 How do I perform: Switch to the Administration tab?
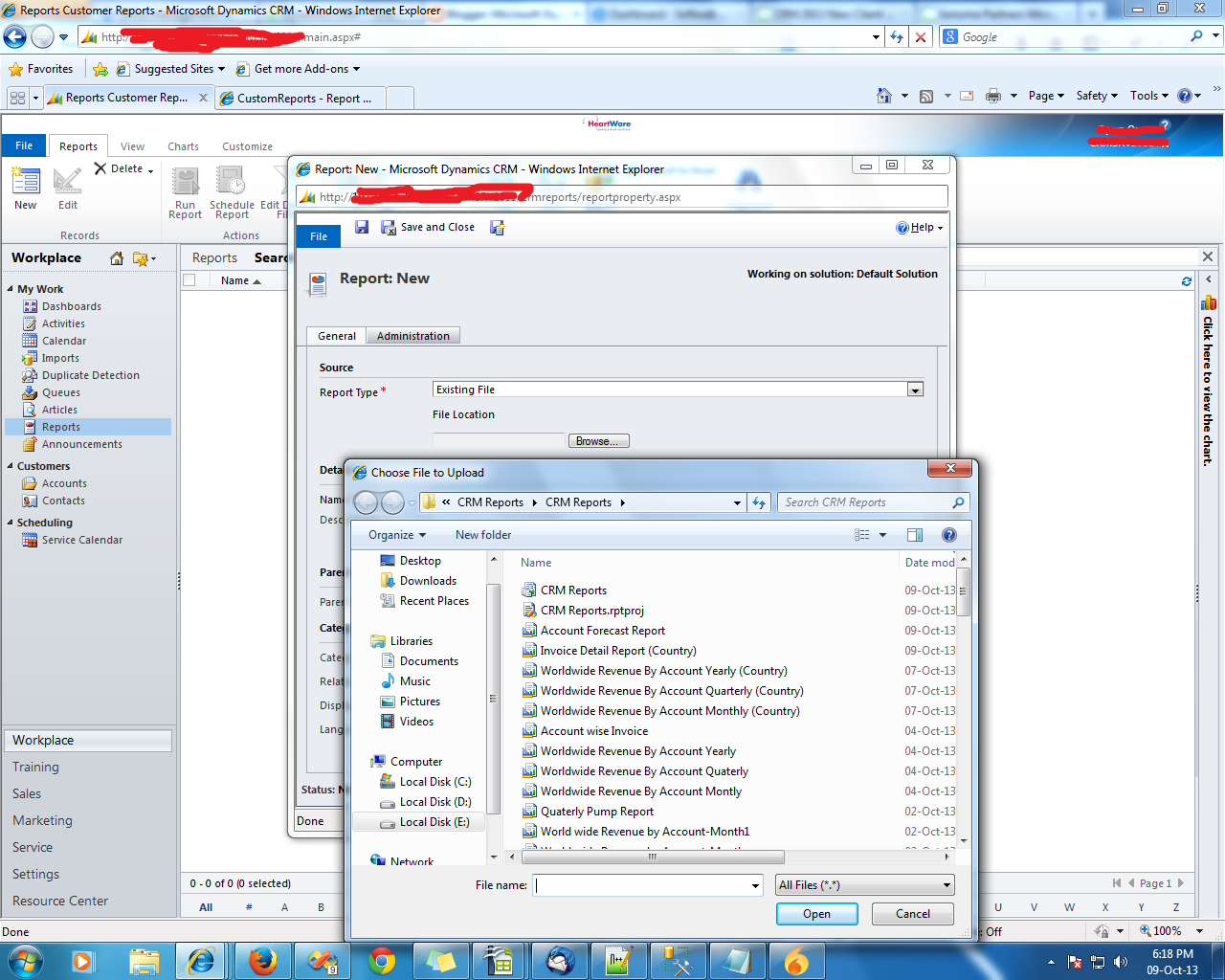tap(412, 335)
